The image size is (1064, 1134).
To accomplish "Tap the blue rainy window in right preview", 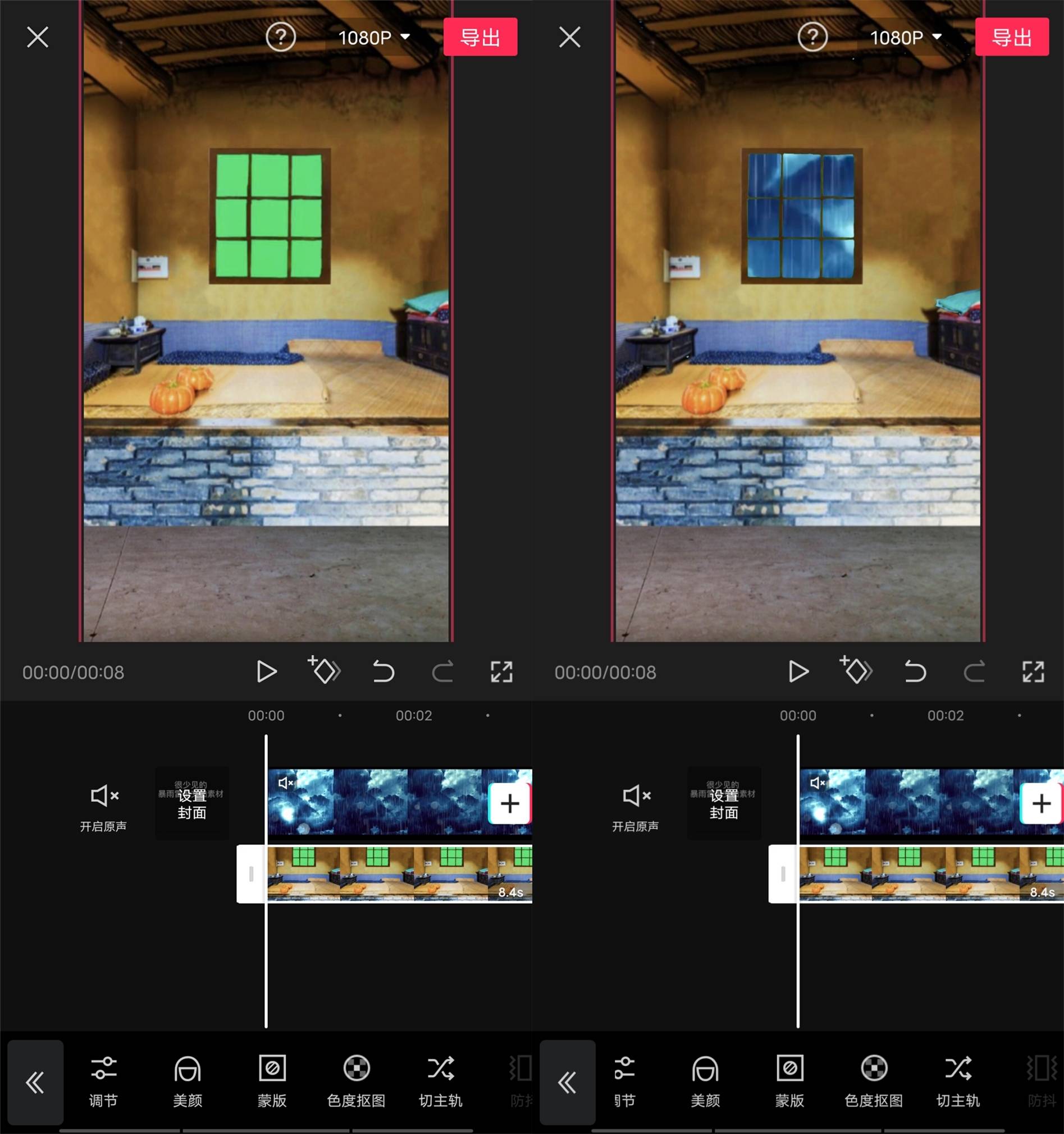I will point(801,216).
